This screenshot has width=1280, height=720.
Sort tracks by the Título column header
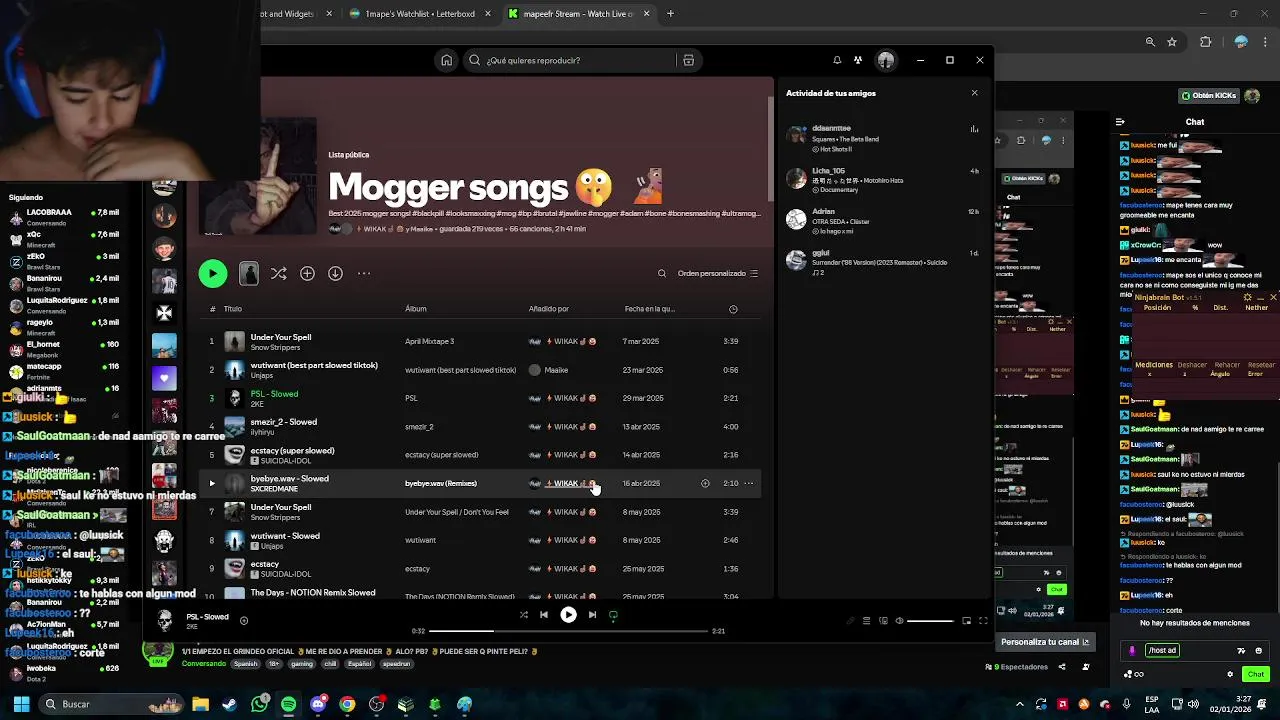[x=233, y=309]
